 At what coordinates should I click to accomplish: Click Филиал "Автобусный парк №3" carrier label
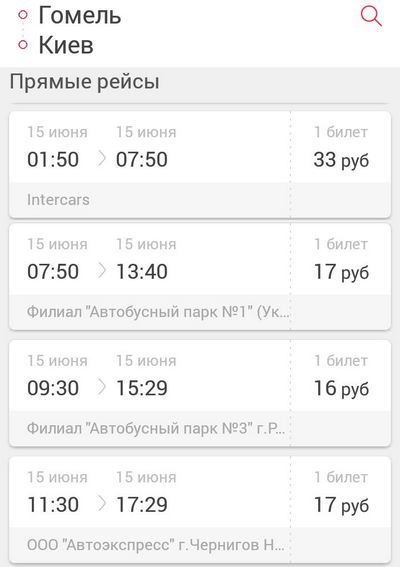click(156, 428)
